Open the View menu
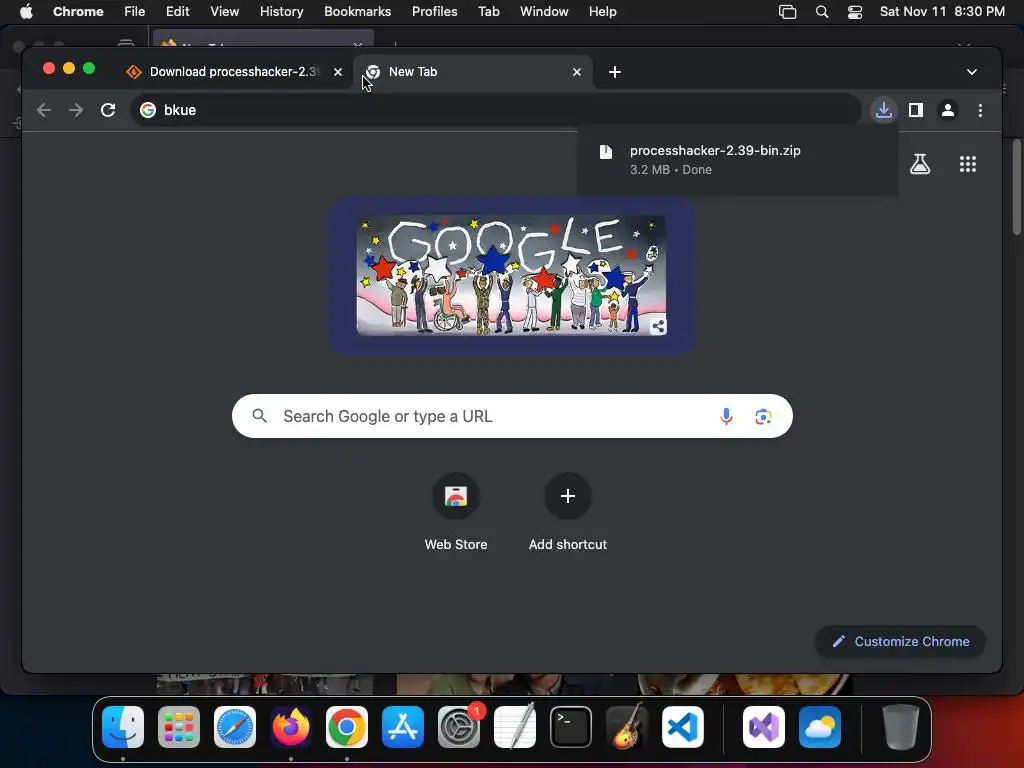This screenshot has height=768, width=1024. 224,12
